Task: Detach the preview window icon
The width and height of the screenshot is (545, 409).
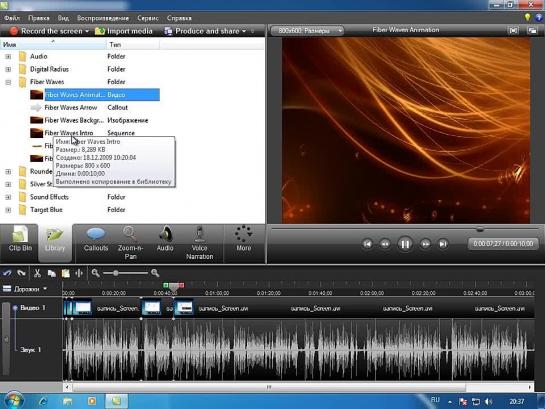Action: tap(532, 31)
